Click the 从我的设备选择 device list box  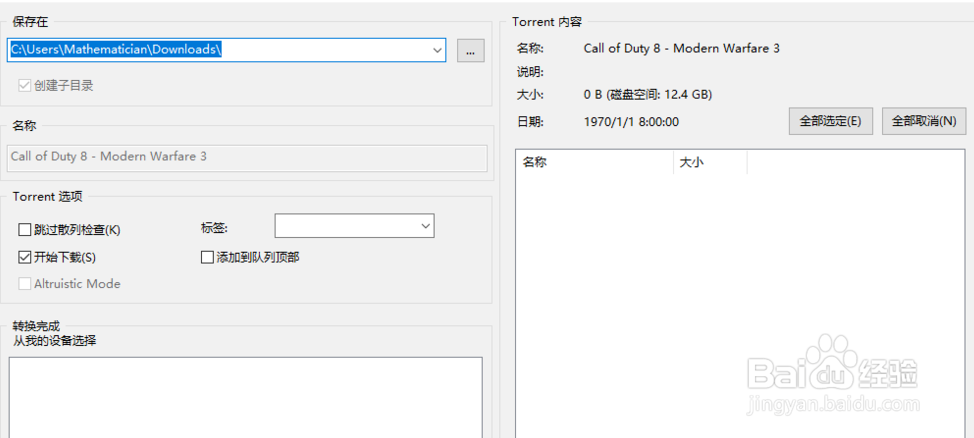[x=245, y=397]
